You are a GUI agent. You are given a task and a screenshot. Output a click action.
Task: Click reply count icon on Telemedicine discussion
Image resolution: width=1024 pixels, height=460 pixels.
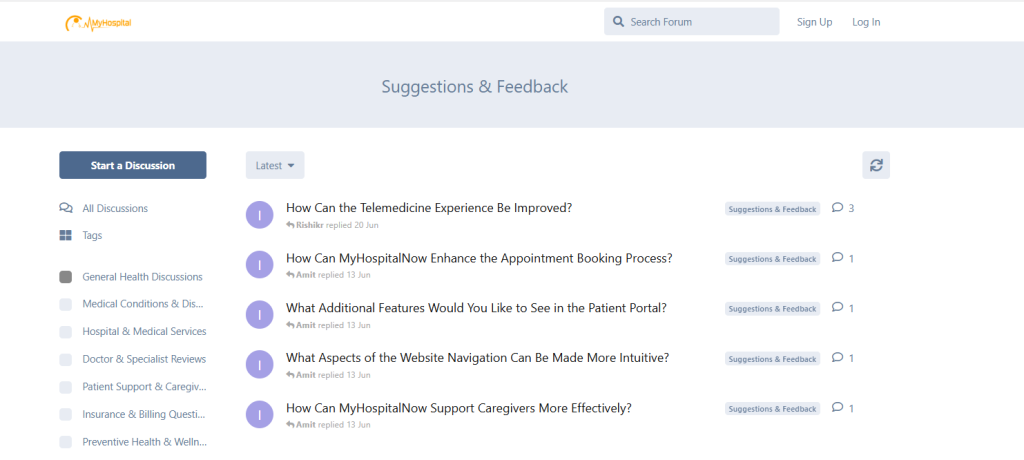pyautogui.click(x=838, y=208)
